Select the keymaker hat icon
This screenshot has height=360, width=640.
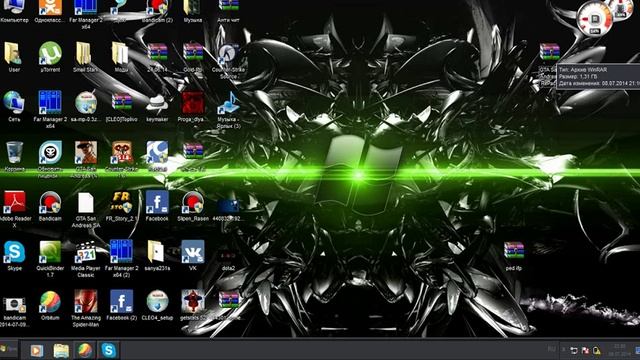[157, 104]
